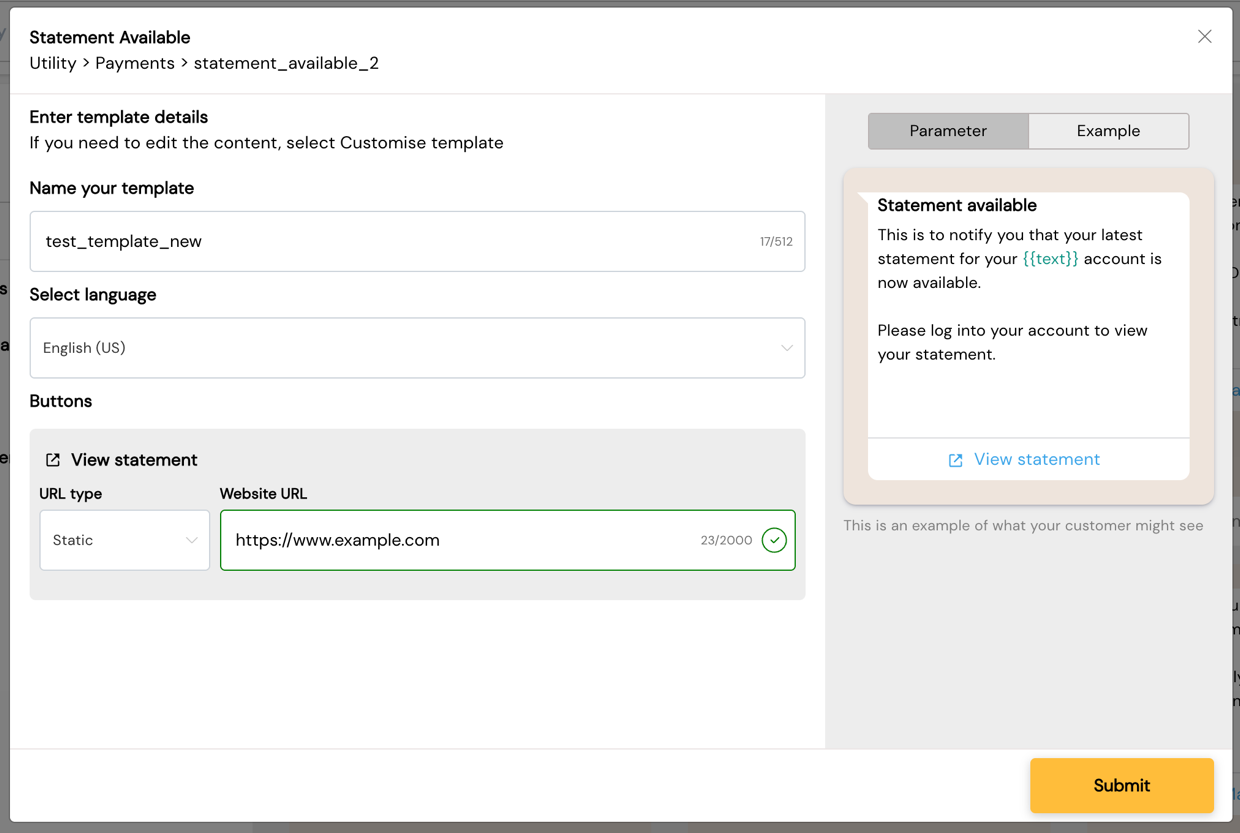The width and height of the screenshot is (1240, 833).
Task: Click the template name input field
Action: click(417, 241)
